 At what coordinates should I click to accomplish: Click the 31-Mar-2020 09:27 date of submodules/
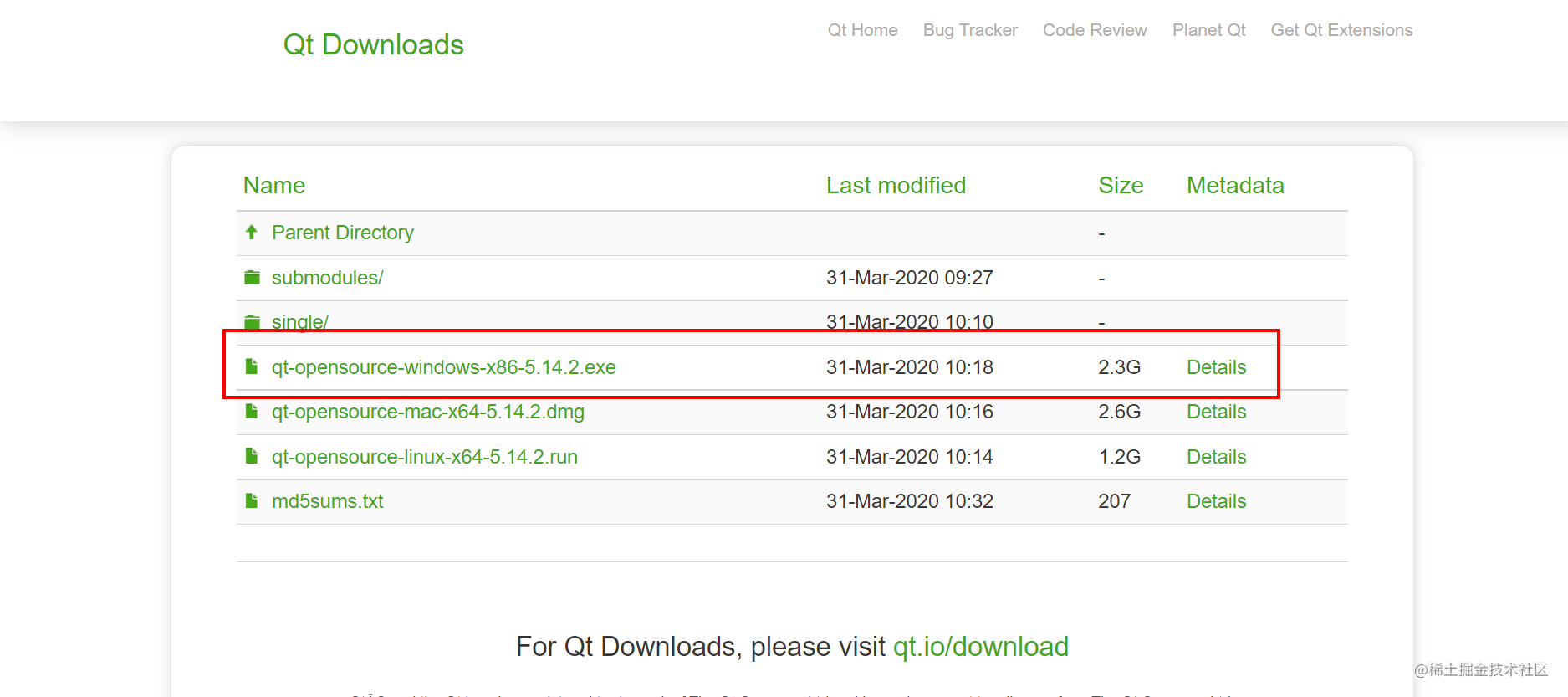[910, 278]
